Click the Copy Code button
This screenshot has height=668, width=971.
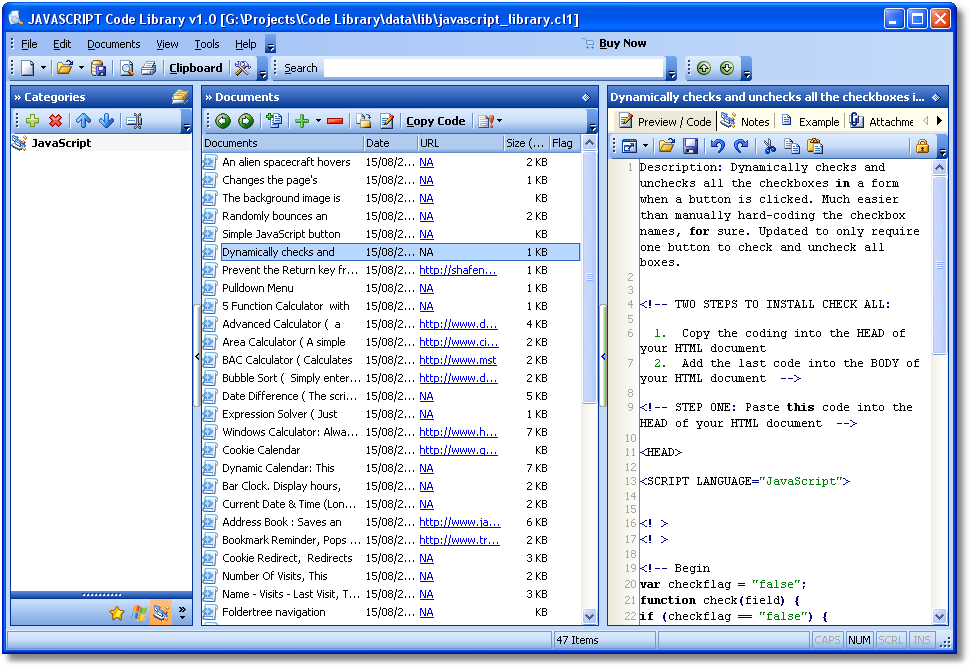pos(435,121)
